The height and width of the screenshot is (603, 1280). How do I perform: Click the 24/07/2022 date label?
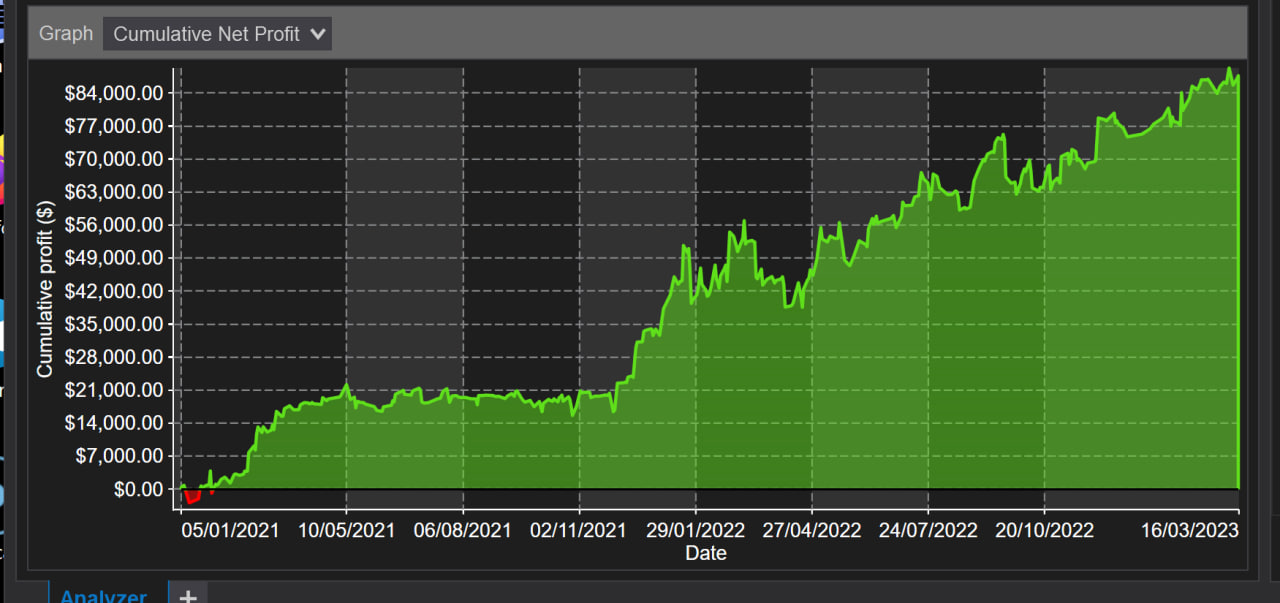tap(927, 530)
